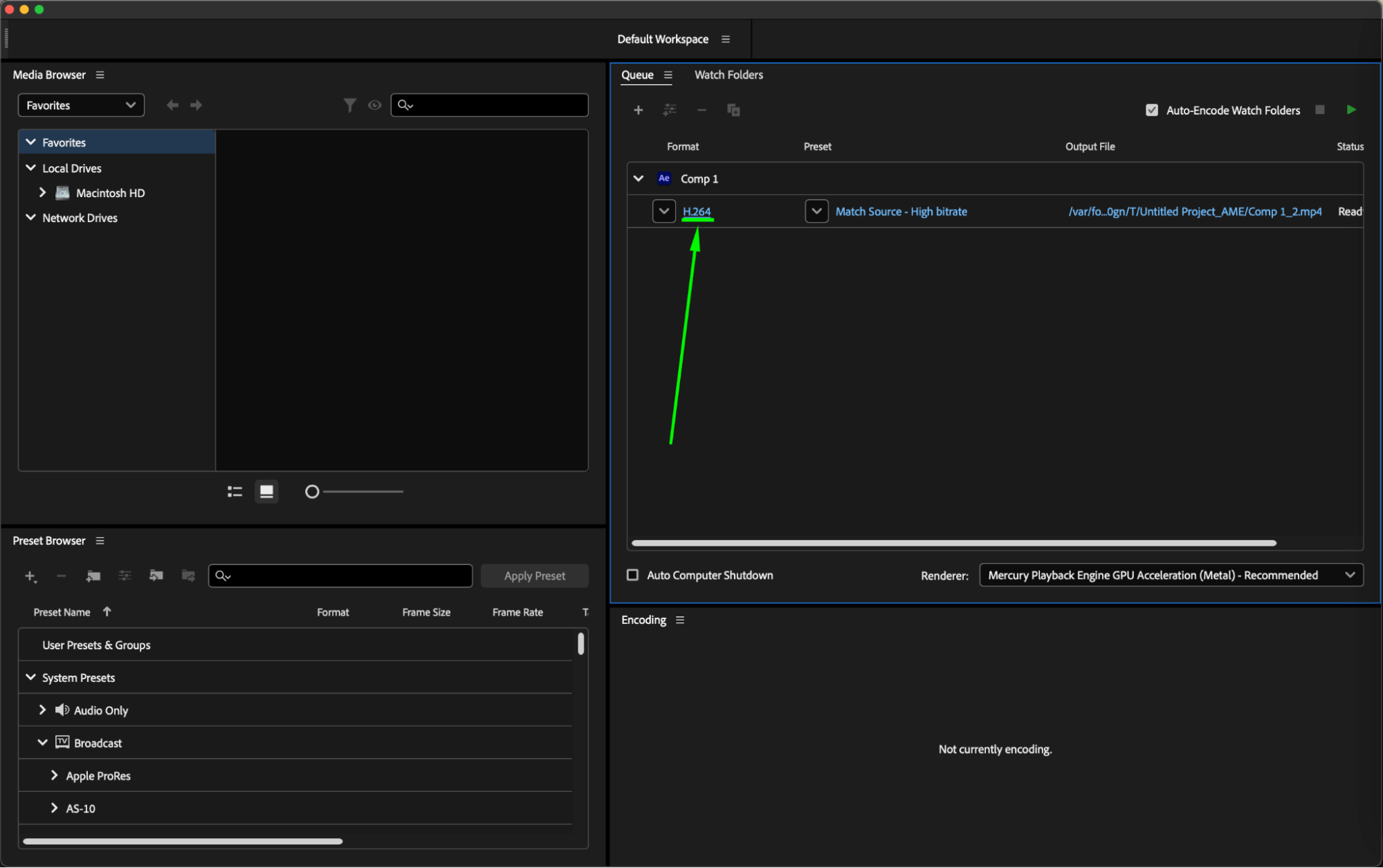Image resolution: width=1383 pixels, height=868 pixels.
Task: Toggle the eye visibility icon in Media Browser
Action: (374, 105)
